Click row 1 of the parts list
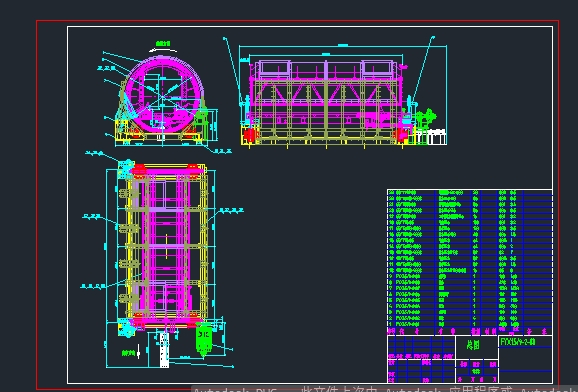The image size is (578, 392). pos(470,324)
